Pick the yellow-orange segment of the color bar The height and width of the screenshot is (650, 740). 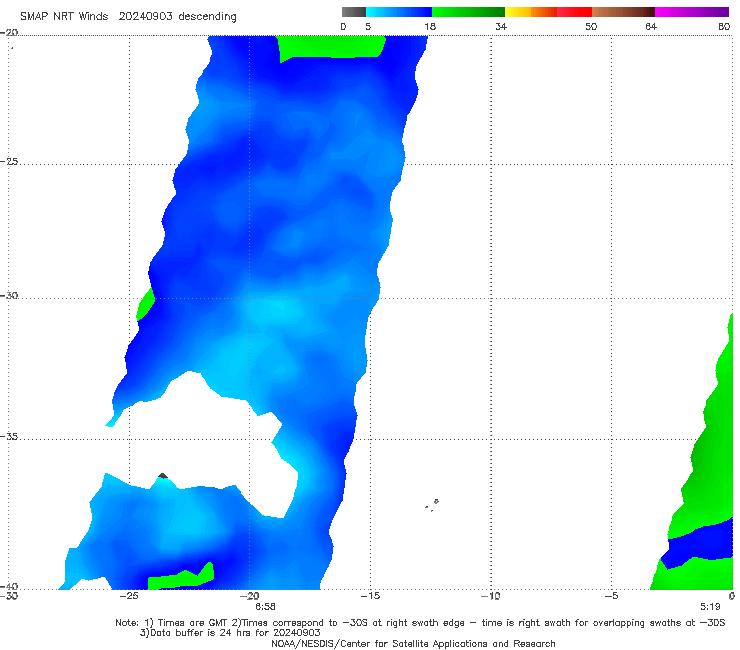coord(530,12)
